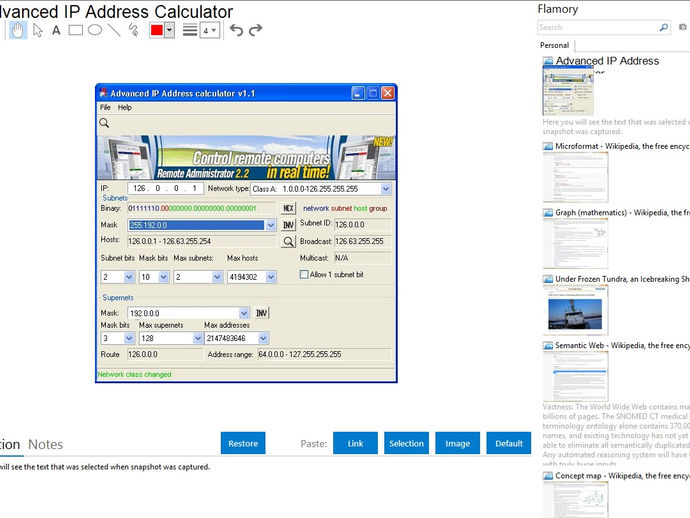Image resolution: width=690 pixels, height=518 pixels.
Task: Click the red color swatch
Action: point(157,30)
